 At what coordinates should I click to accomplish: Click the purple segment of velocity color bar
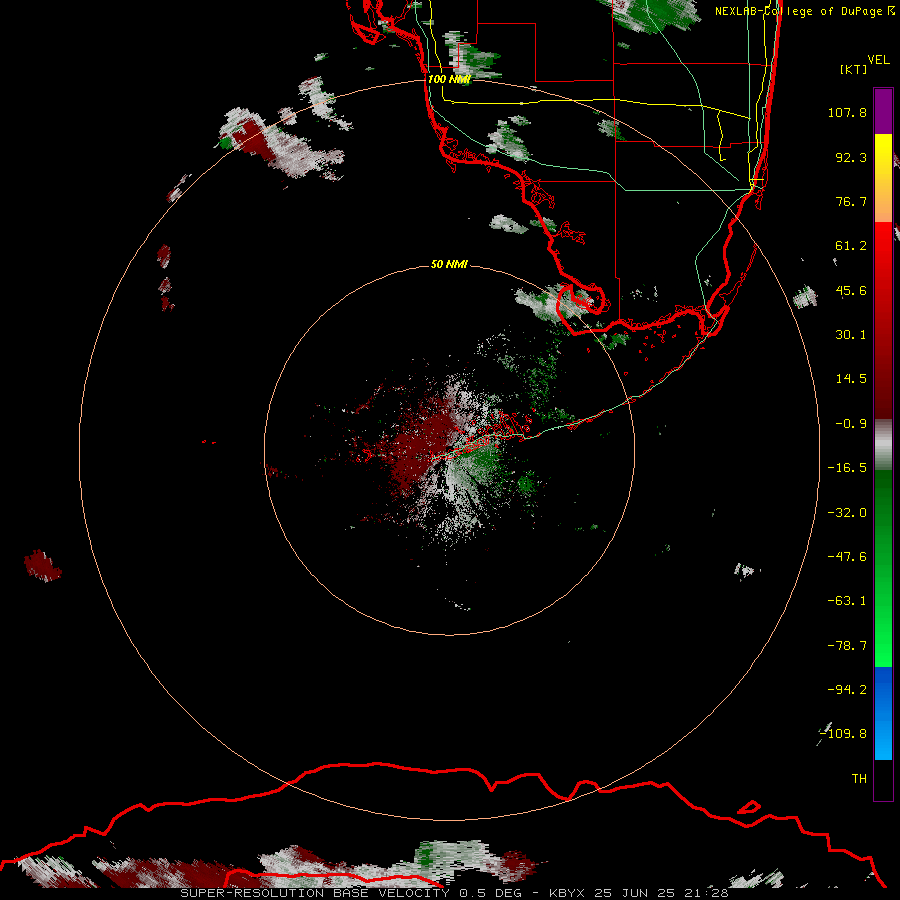(x=883, y=112)
